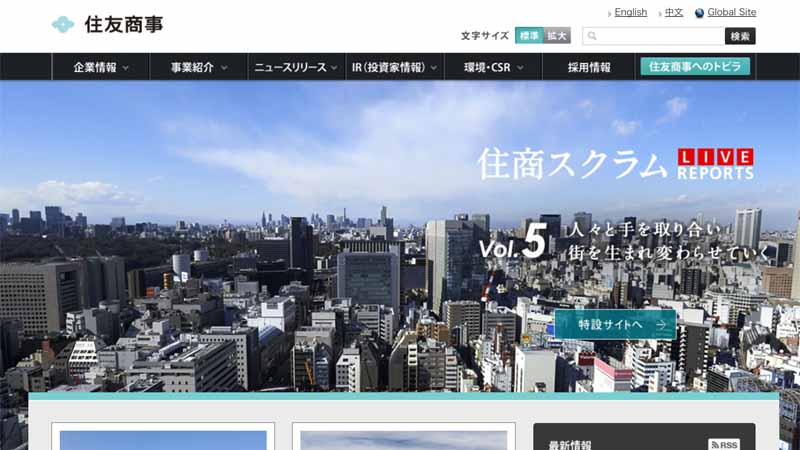Viewport: 800px width, 450px height.
Task: Open the 特設サイトへ link button
Action: click(615, 324)
